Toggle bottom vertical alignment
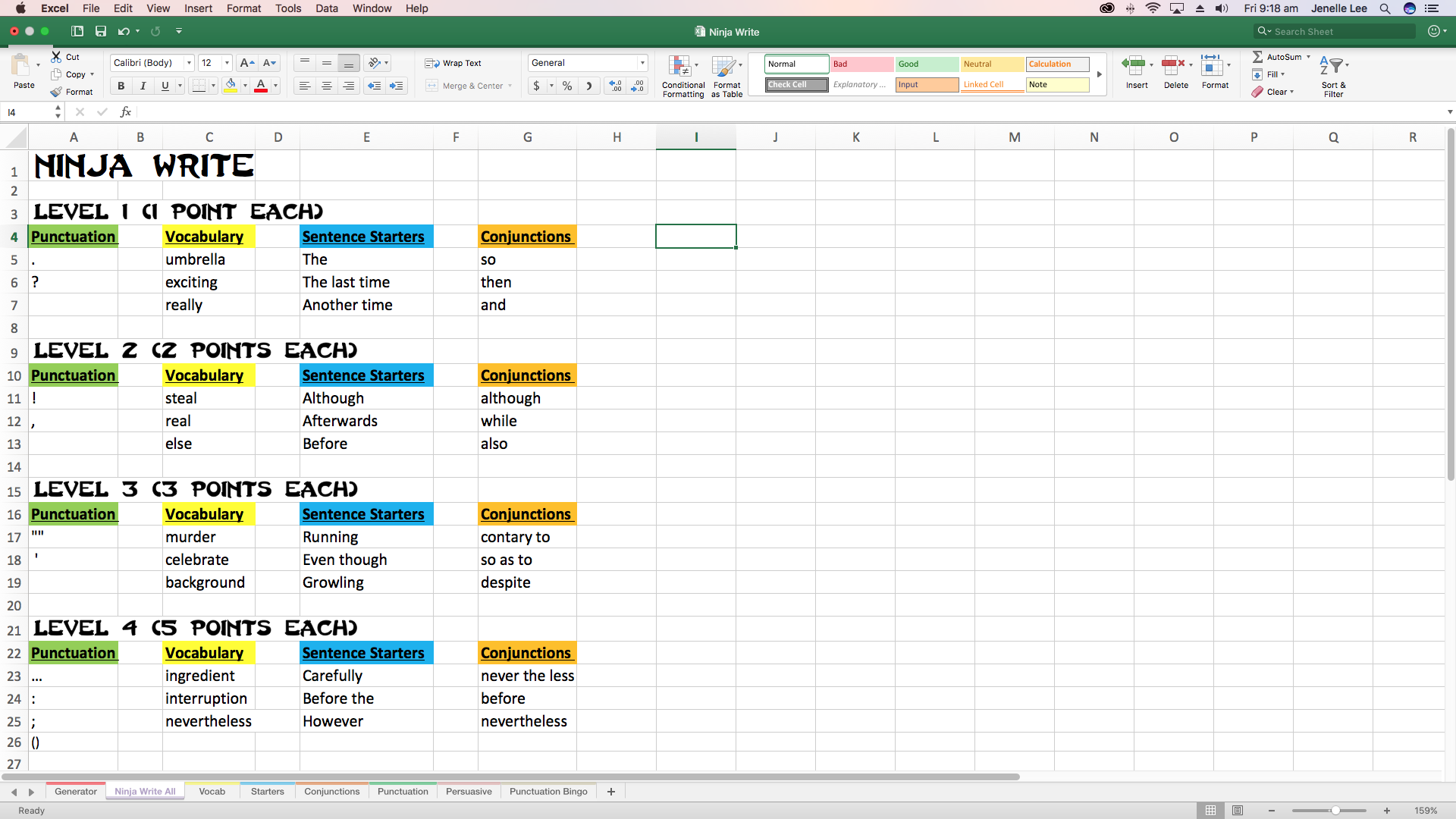 349,63
